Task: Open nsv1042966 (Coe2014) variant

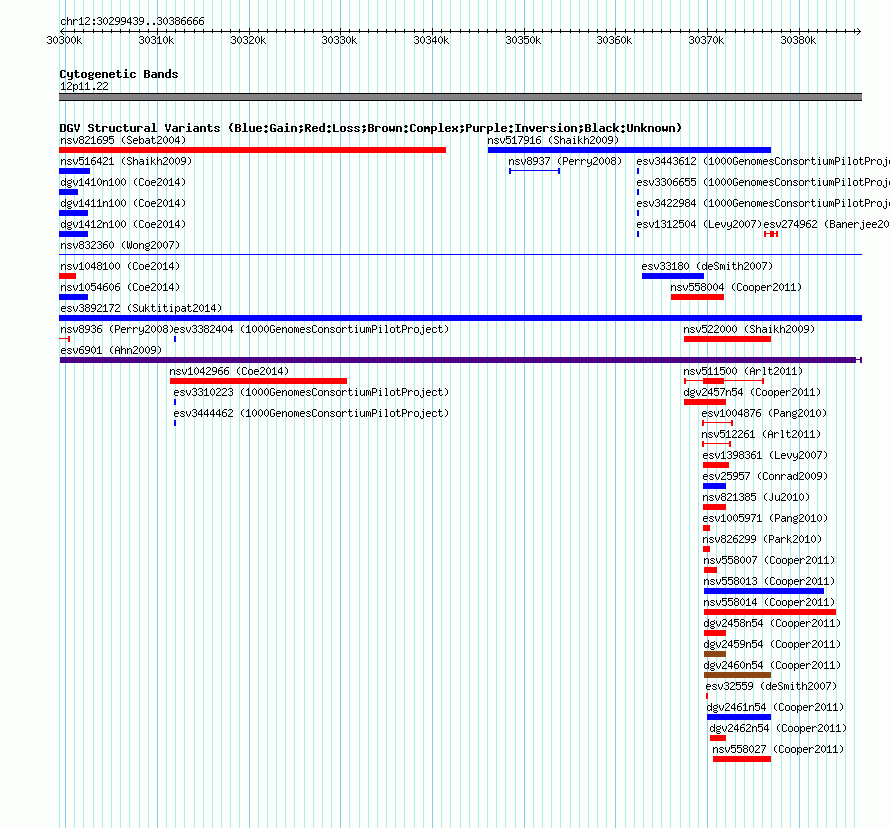Action: 229,371
